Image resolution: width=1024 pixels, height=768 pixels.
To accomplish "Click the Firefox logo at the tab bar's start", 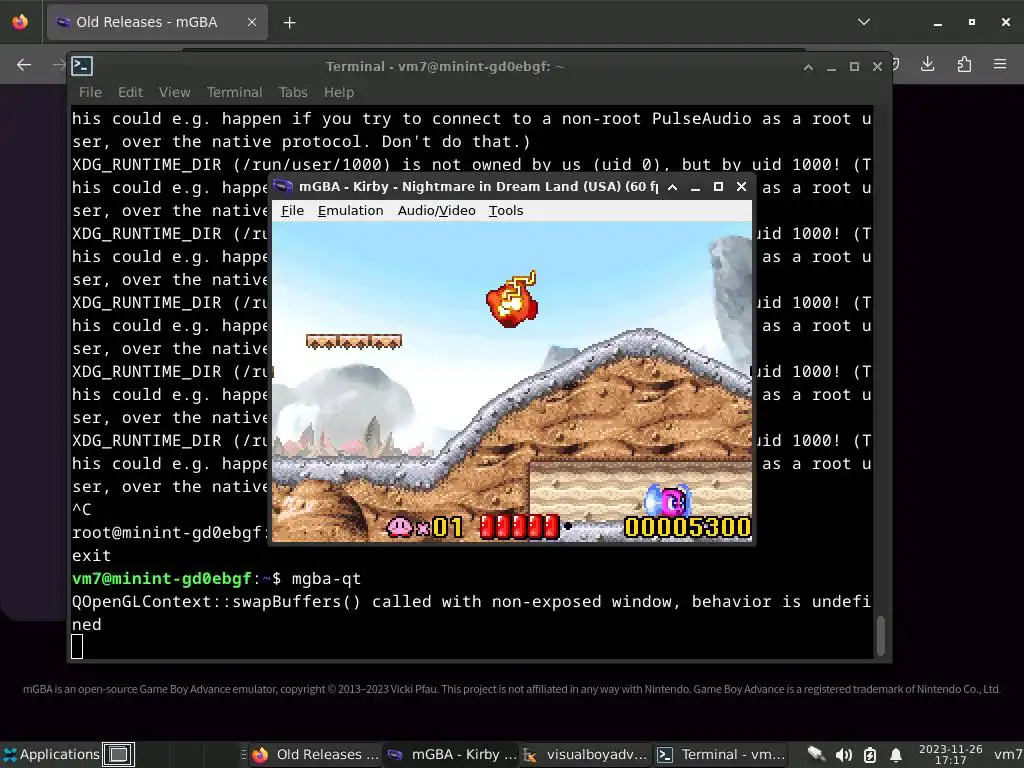I will (x=20, y=22).
